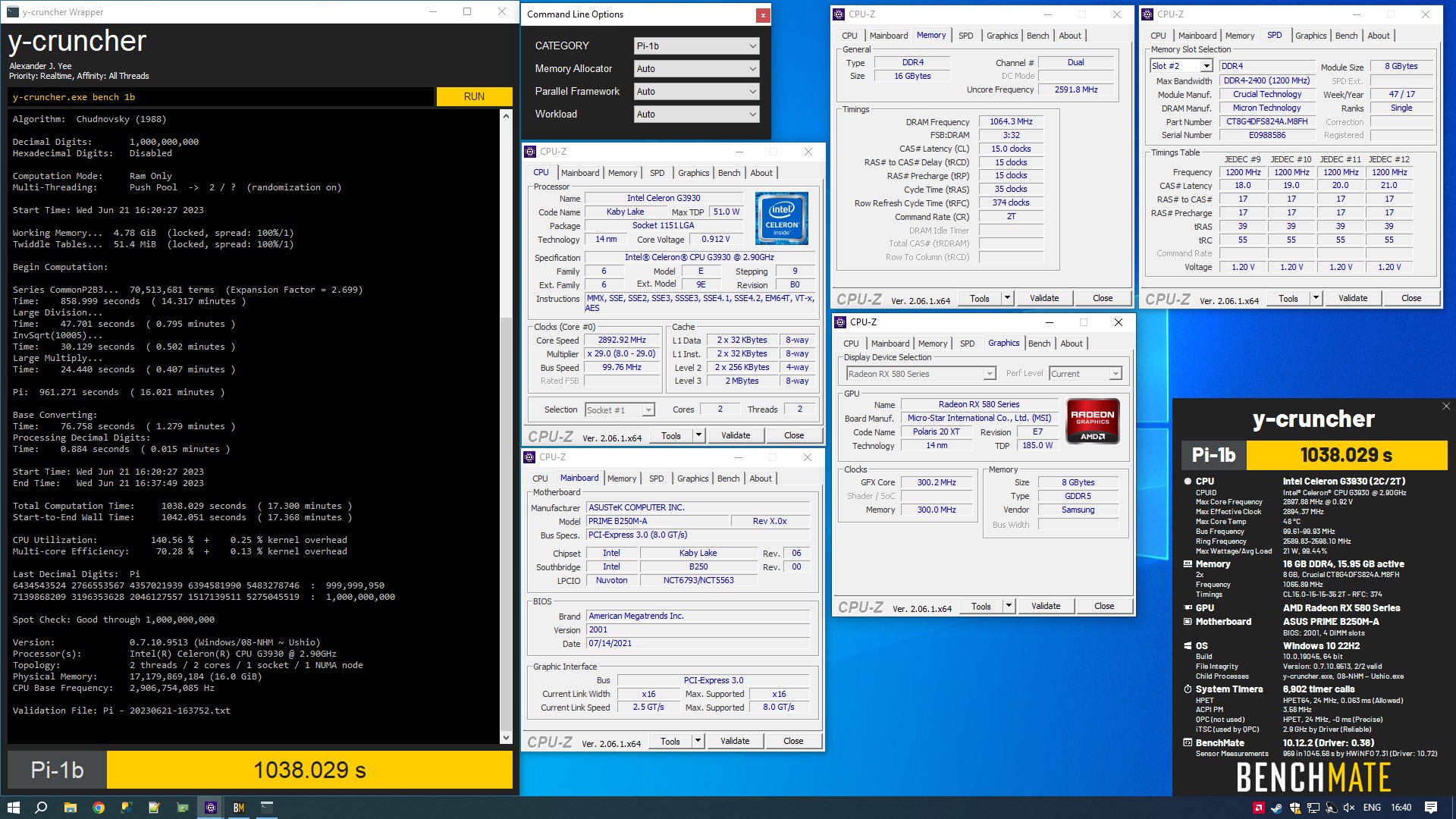Click Tools in the CPU-tab CPU-Z window

point(671,436)
